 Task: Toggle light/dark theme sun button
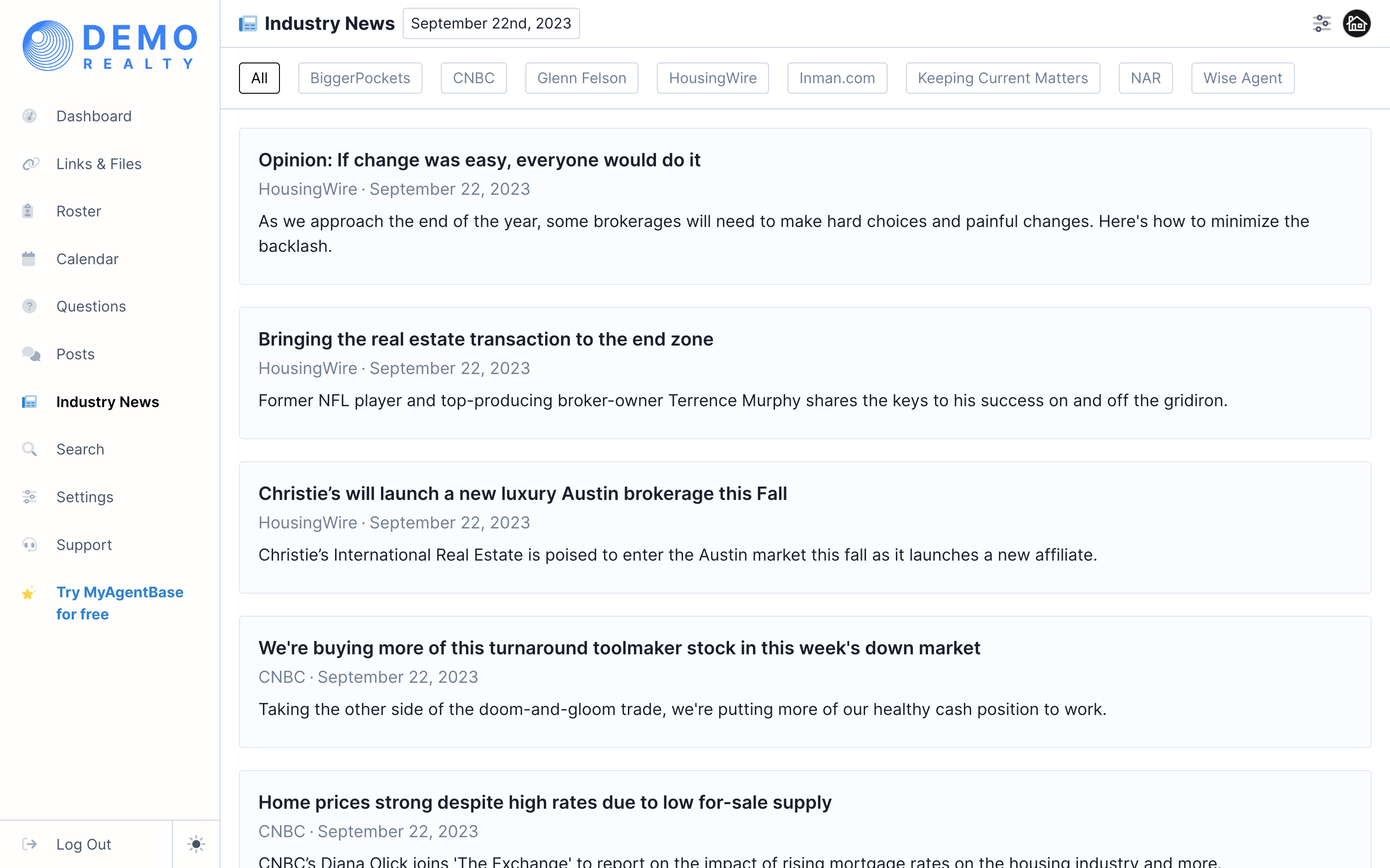click(196, 844)
